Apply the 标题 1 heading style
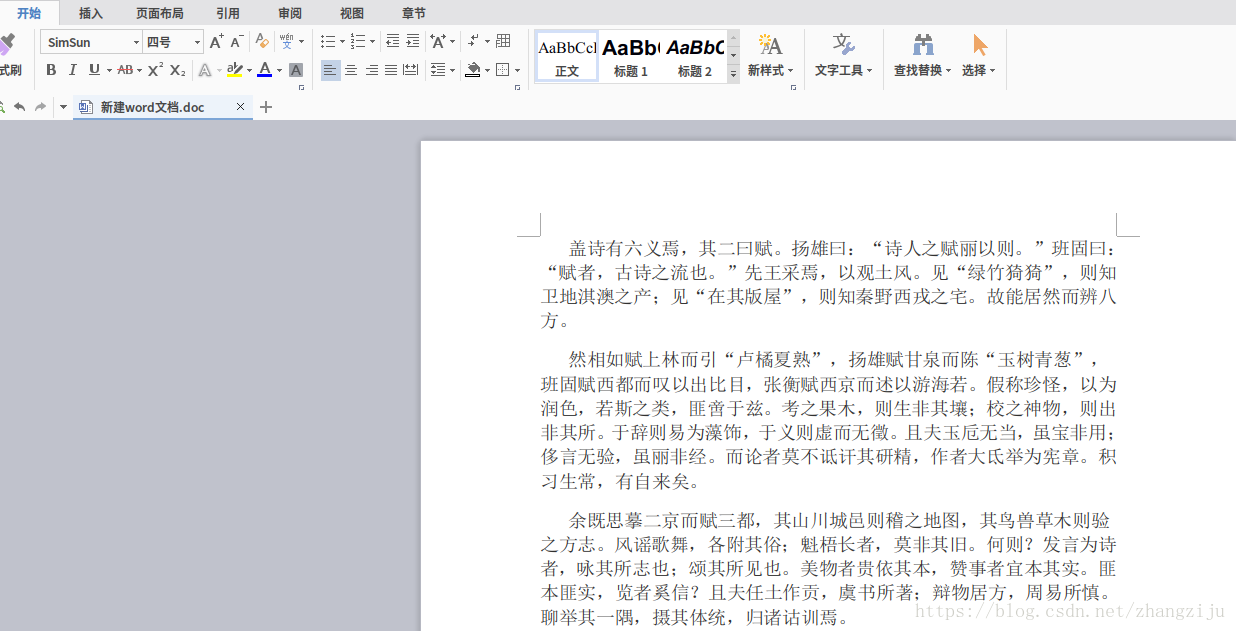 coord(632,55)
